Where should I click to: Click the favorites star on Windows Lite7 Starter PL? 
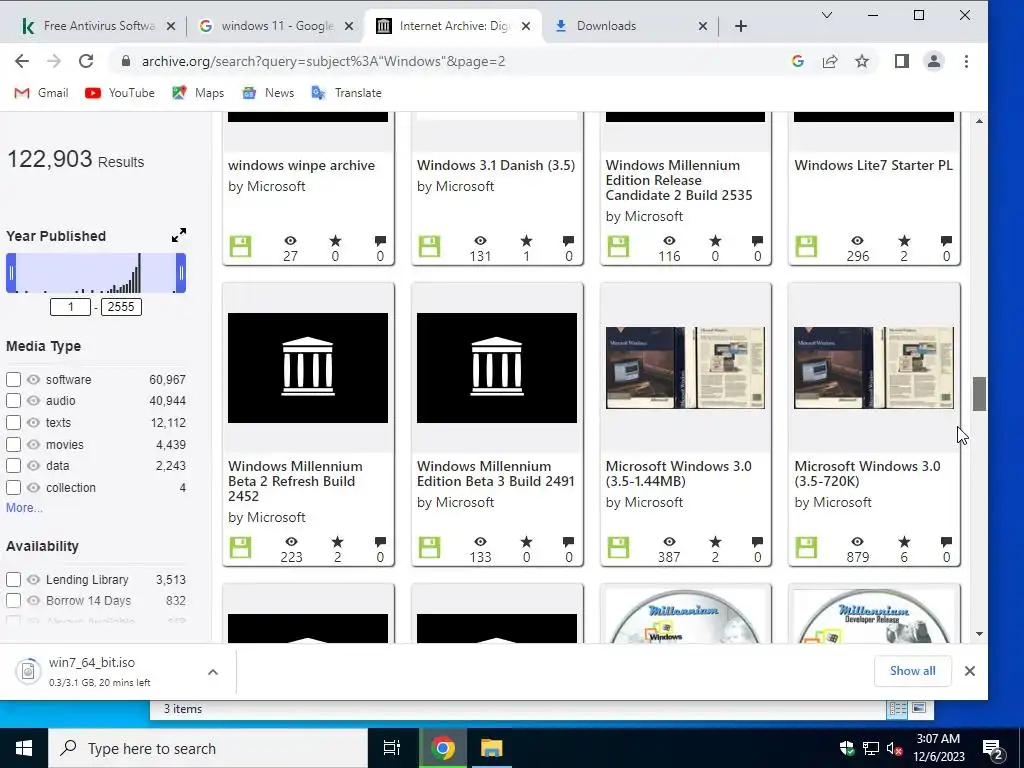click(904, 241)
